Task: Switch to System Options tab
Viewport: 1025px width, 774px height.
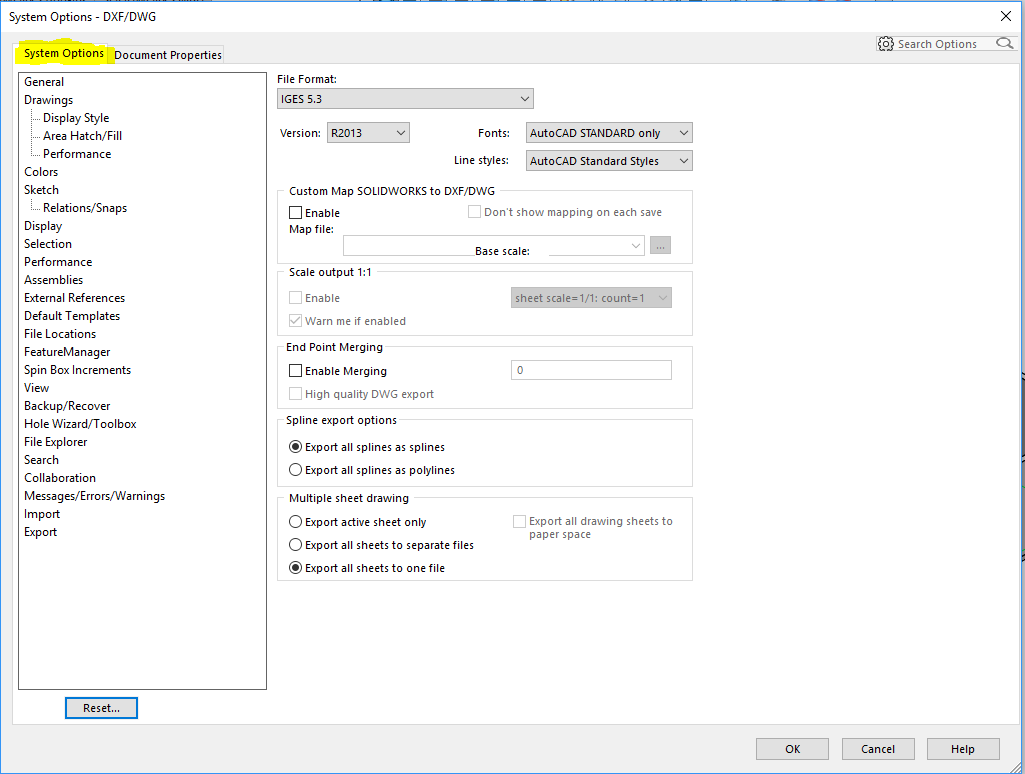Action: click(63, 53)
